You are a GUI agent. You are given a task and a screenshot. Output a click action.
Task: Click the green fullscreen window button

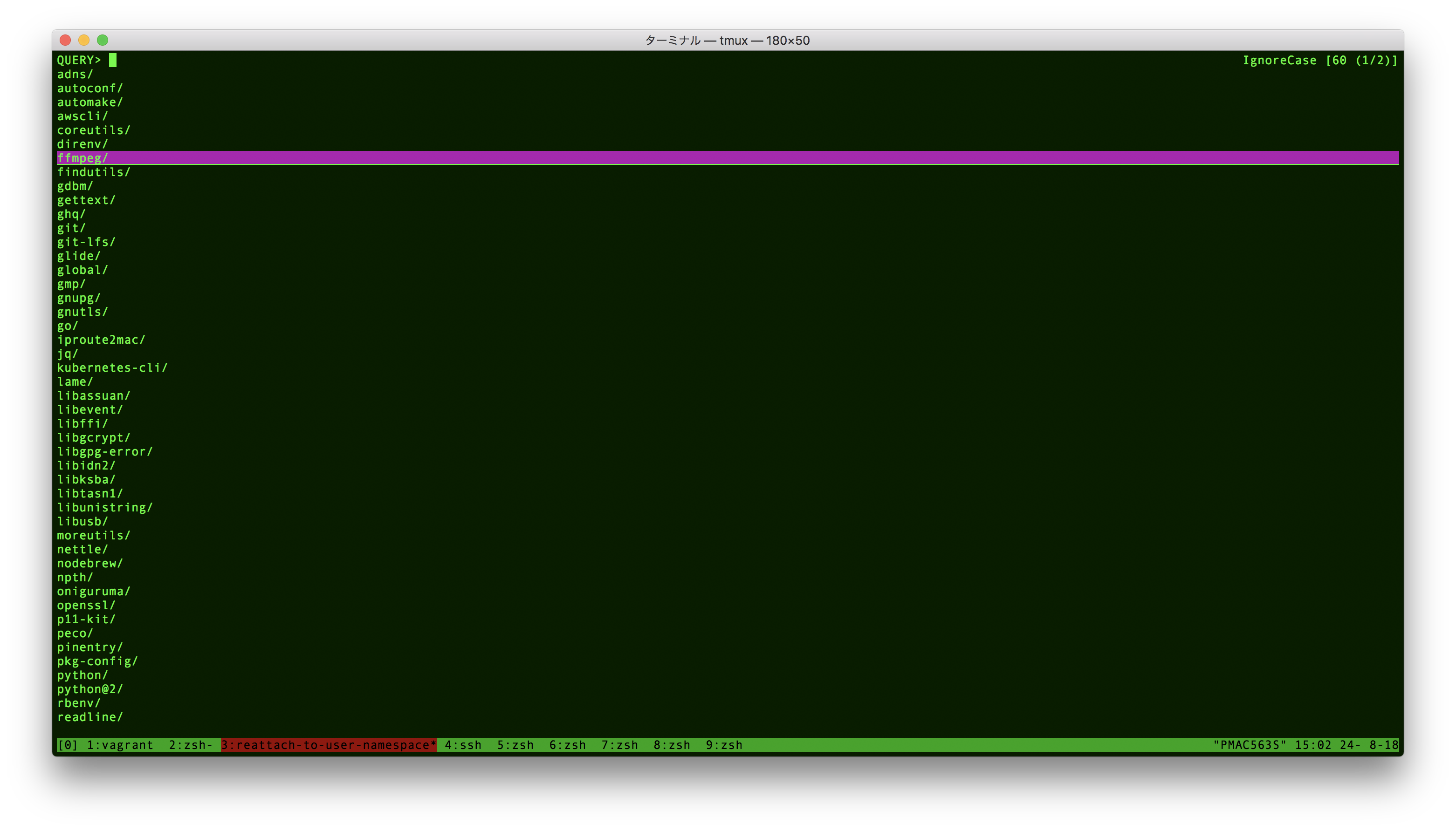coord(103,40)
